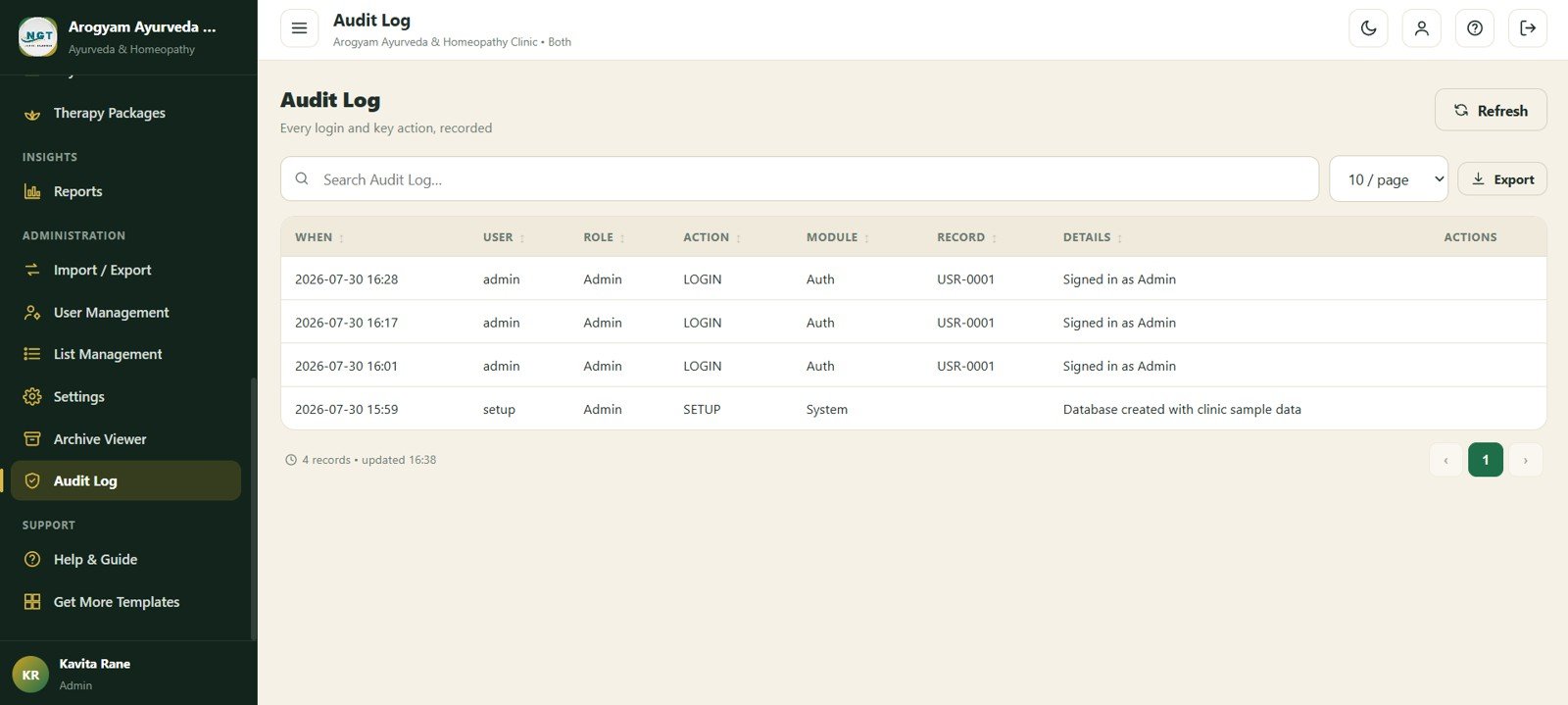Viewport: 1568px width, 705px height.
Task: Click the Kavita Rane user name
Action: tap(94, 664)
